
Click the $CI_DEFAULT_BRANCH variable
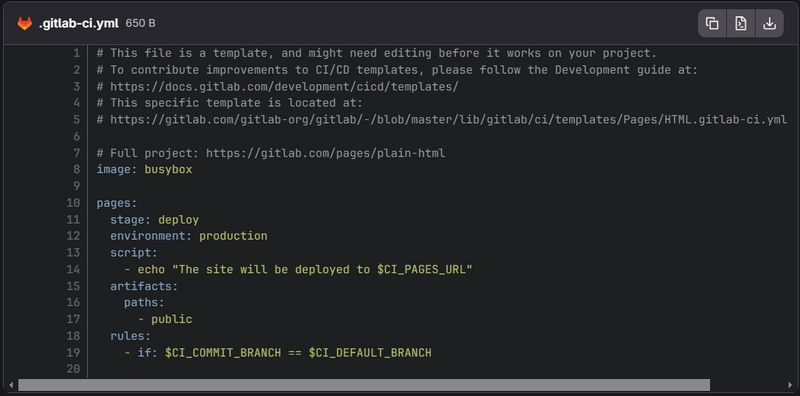pyautogui.click(x=370, y=353)
